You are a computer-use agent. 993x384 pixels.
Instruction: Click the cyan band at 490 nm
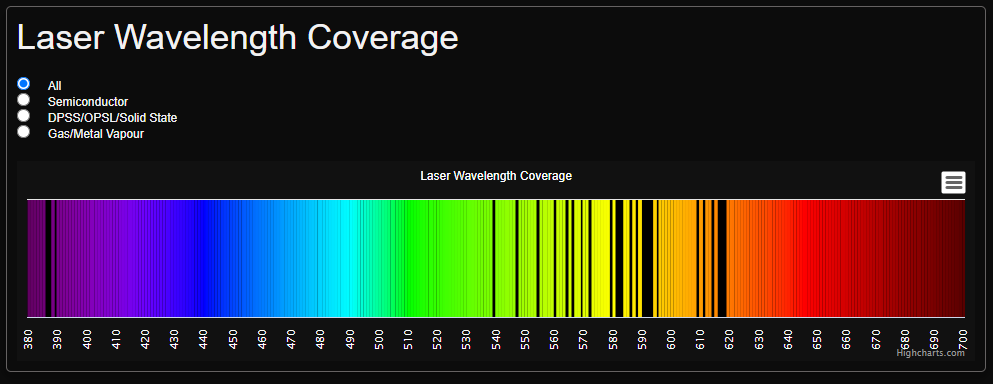(350, 259)
